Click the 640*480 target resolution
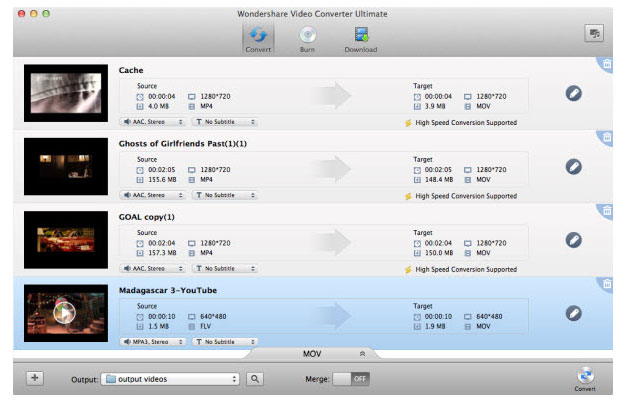This screenshot has width=624, height=407. (x=489, y=316)
